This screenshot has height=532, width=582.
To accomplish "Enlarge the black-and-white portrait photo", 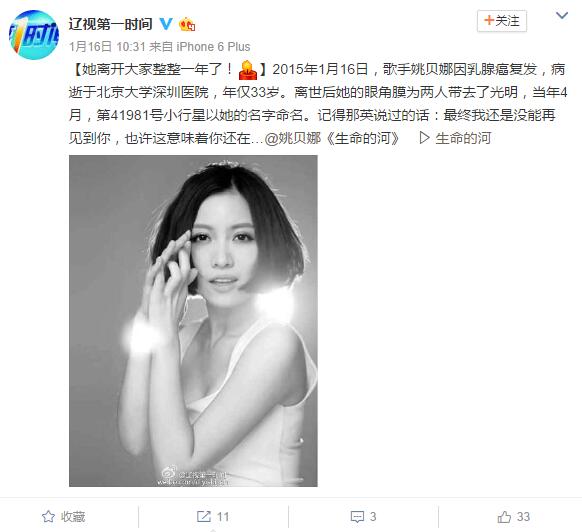I will (x=193, y=321).
